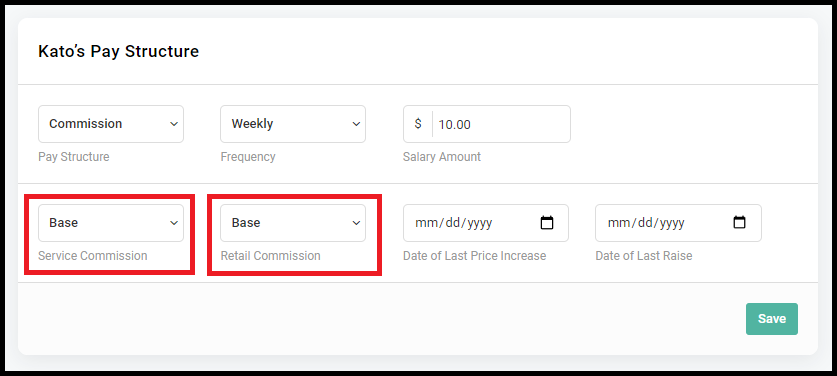This screenshot has height=376, width=837.
Task: Select year segment of Last Price Increase date
Action: [480, 223]
